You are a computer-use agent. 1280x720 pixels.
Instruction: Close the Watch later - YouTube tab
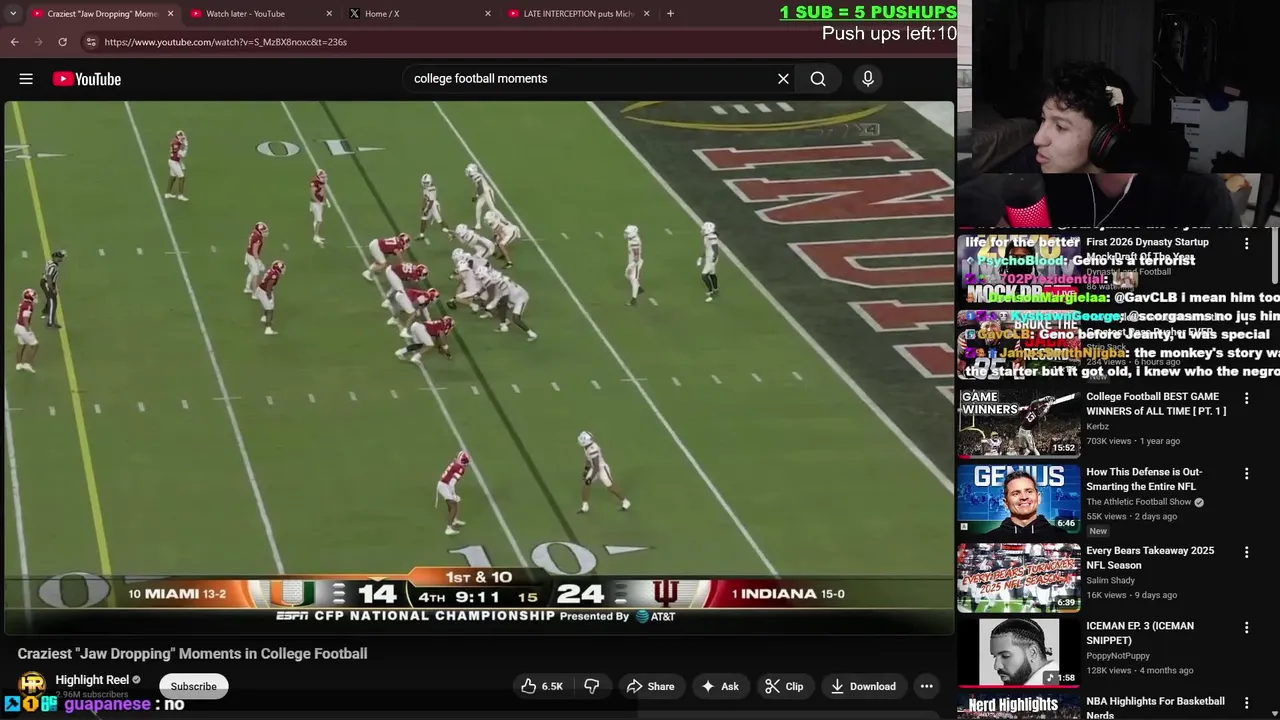(x=329, y=14)
